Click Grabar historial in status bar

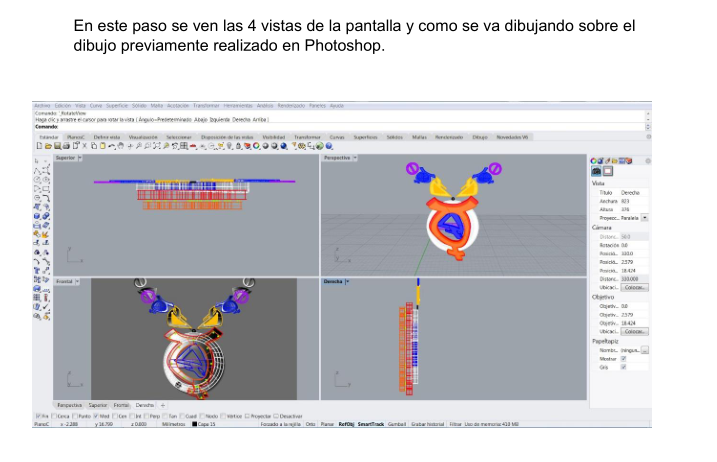click(428, 424)
